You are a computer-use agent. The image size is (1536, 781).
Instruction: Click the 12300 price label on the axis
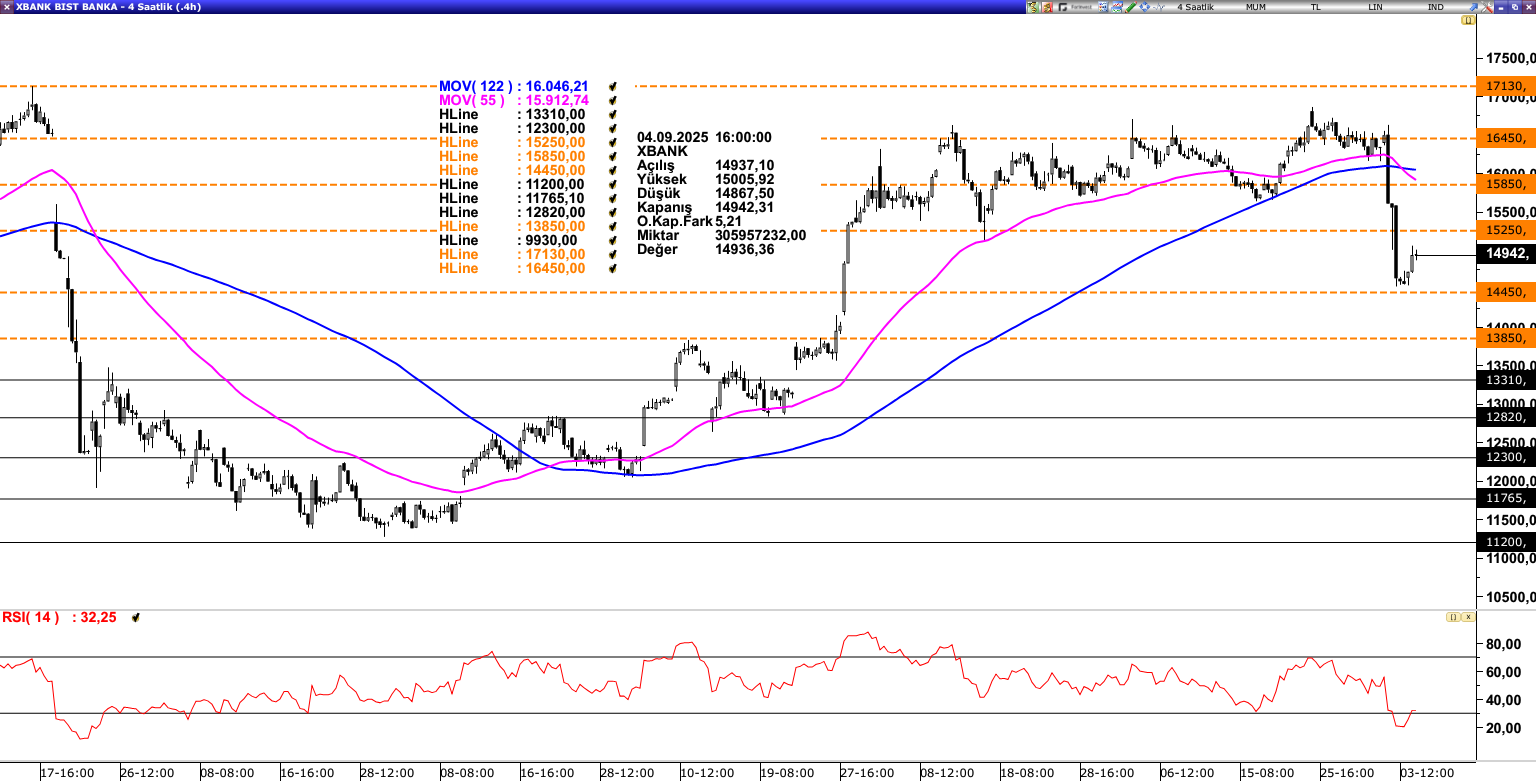coord(1505,457)
